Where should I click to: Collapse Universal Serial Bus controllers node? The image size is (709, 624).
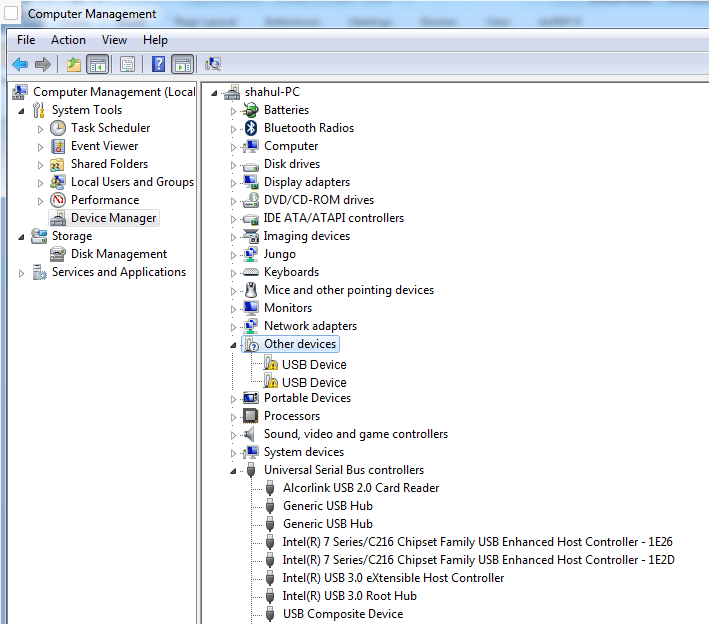tap(233, 471)
